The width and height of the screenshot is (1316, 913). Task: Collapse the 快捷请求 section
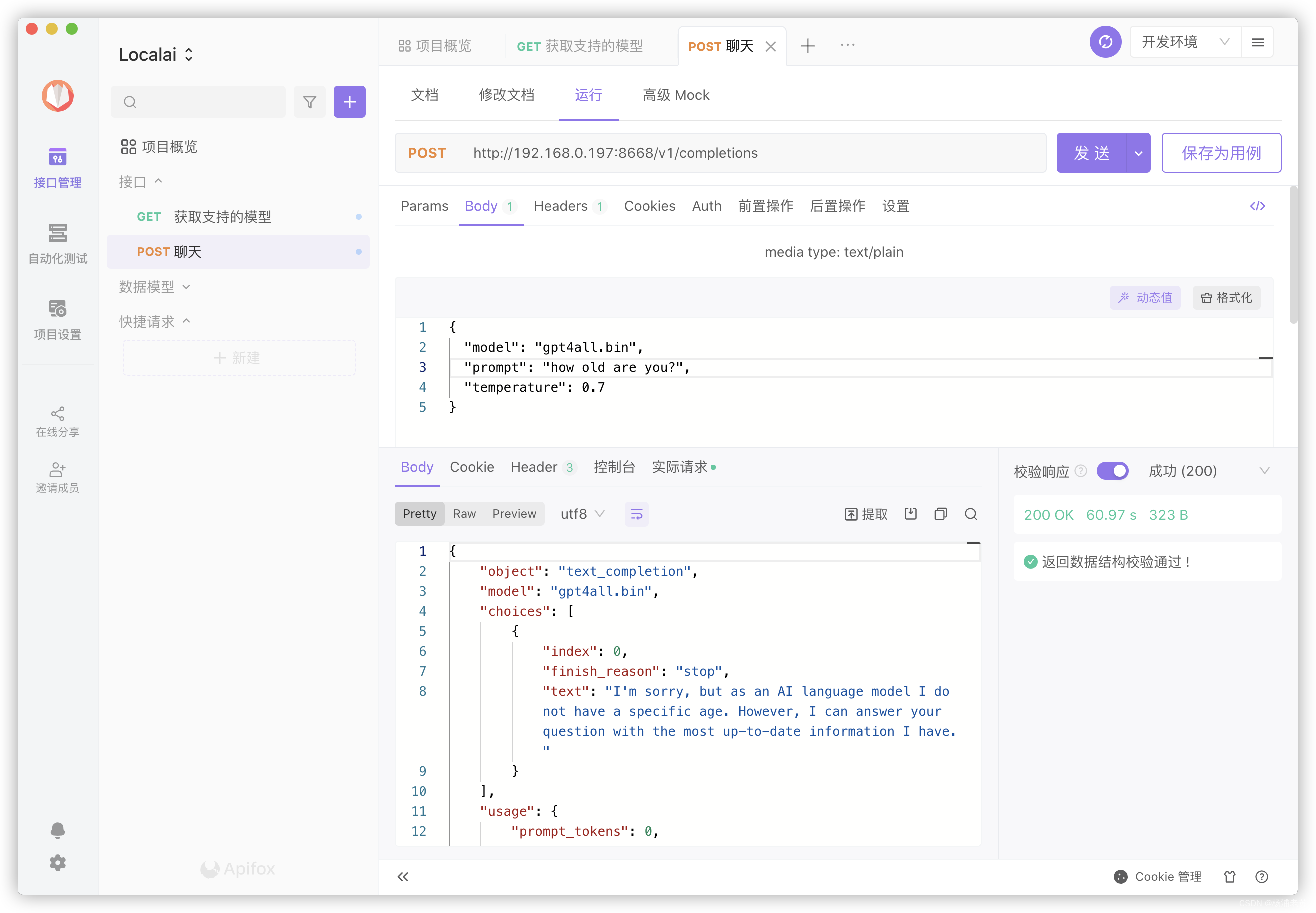154,322
